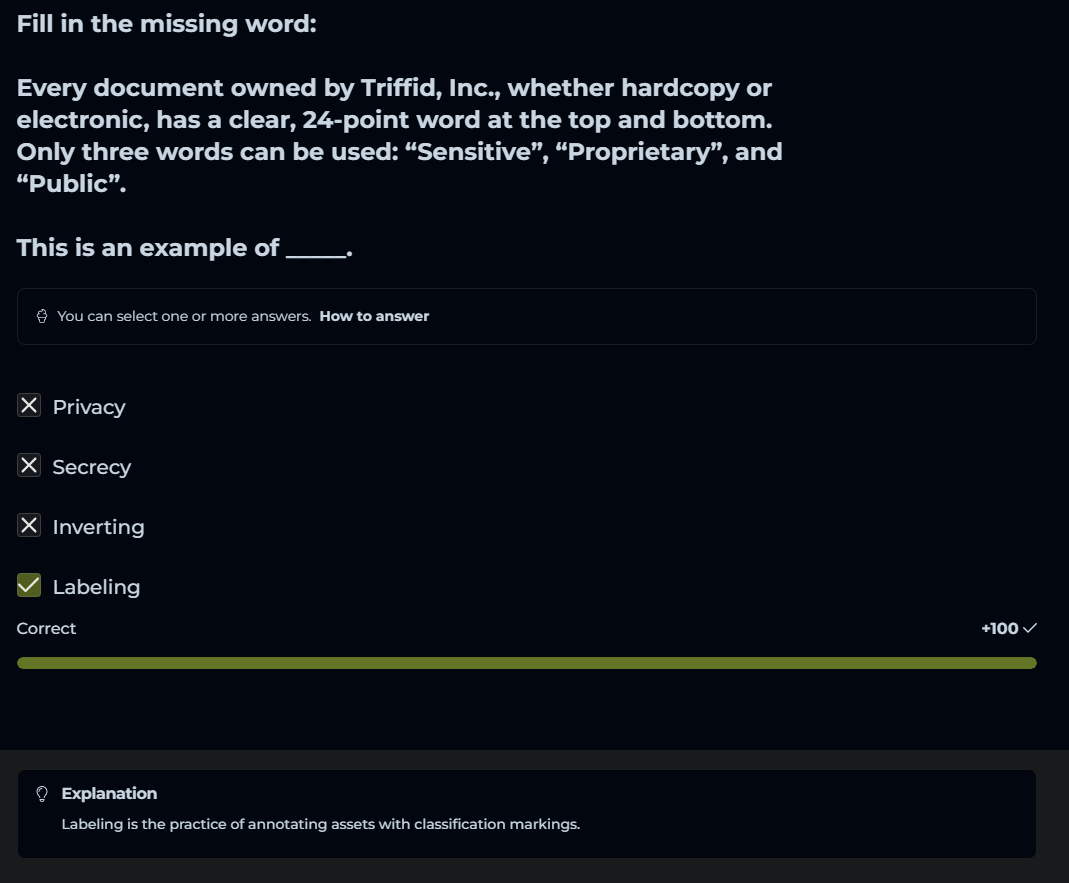The height and width of the screenshot is (883, 1069).
Task: Select the Inverting answer label text
Action: point(98,527)
